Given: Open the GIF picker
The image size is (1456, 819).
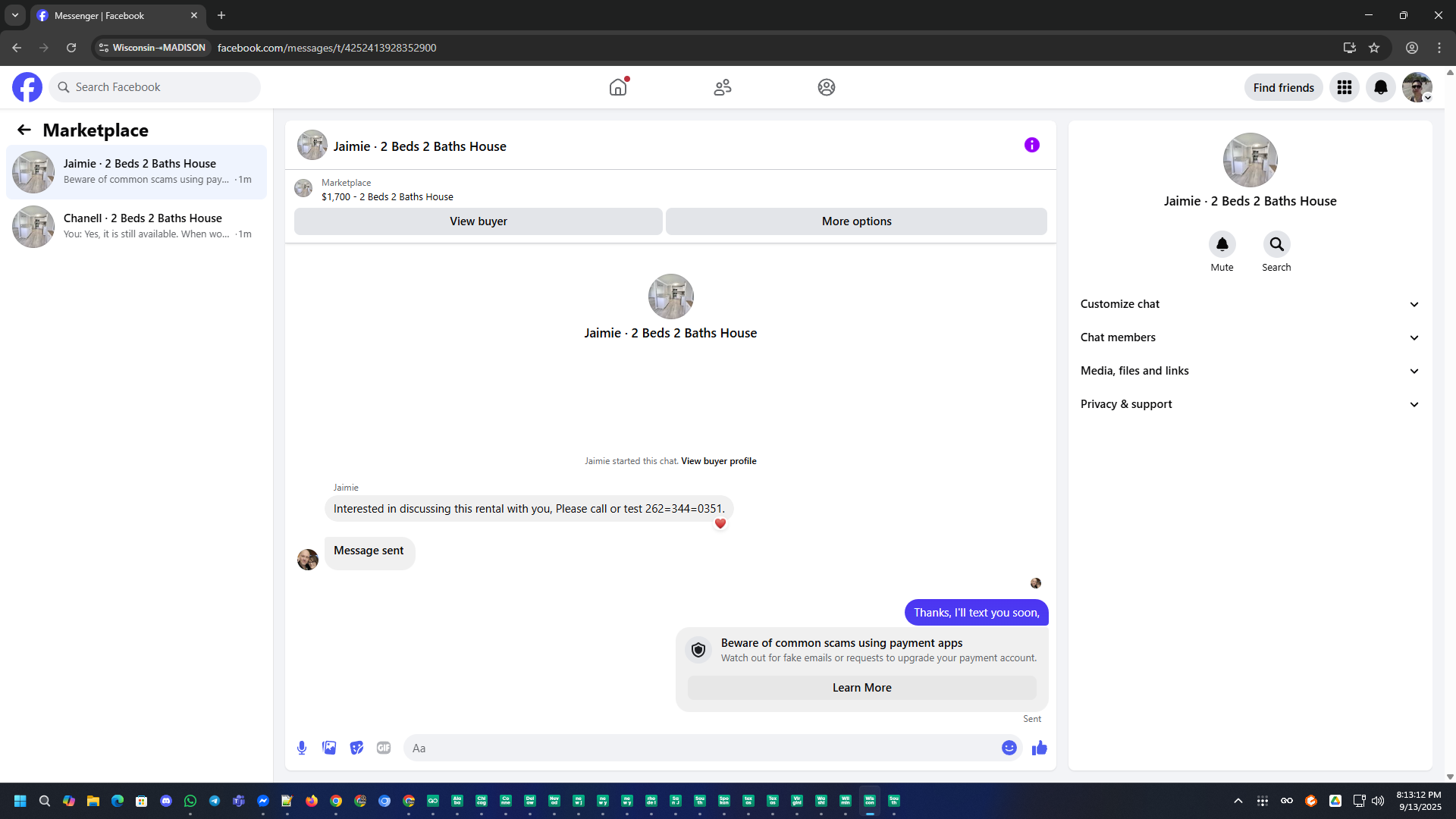Looking at the screenshot, I should pyautogui.click(x=384, y=748).
